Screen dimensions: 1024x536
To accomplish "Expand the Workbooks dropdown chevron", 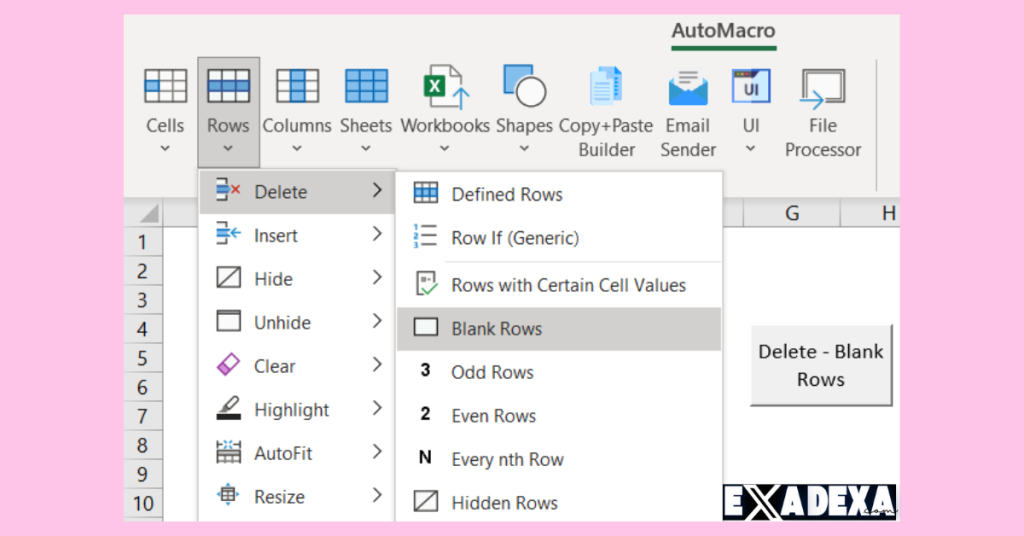I will point(445,149).
